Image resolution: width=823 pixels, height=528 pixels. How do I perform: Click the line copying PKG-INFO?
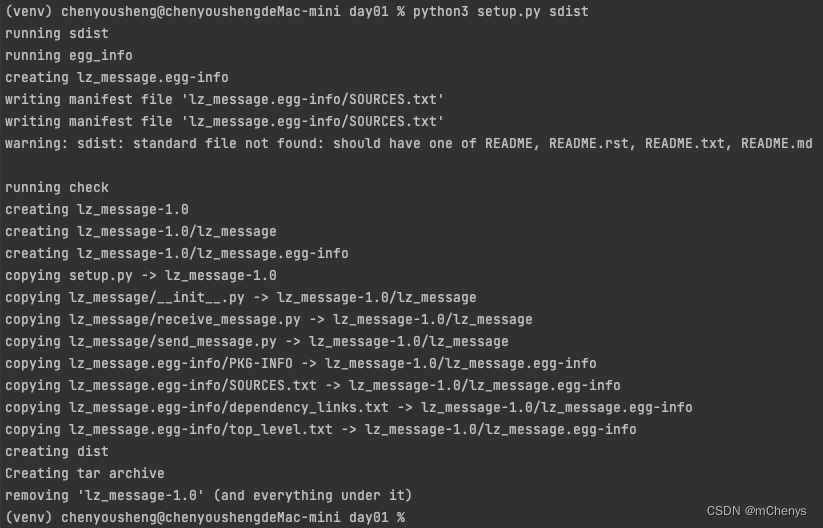(301, 364)
